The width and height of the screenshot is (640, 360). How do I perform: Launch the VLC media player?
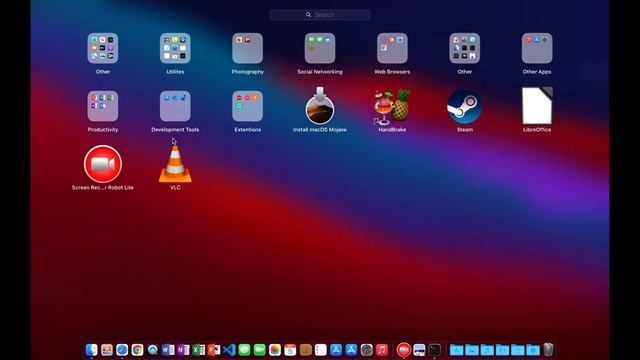pyautogui.click(x=175, y=164)
